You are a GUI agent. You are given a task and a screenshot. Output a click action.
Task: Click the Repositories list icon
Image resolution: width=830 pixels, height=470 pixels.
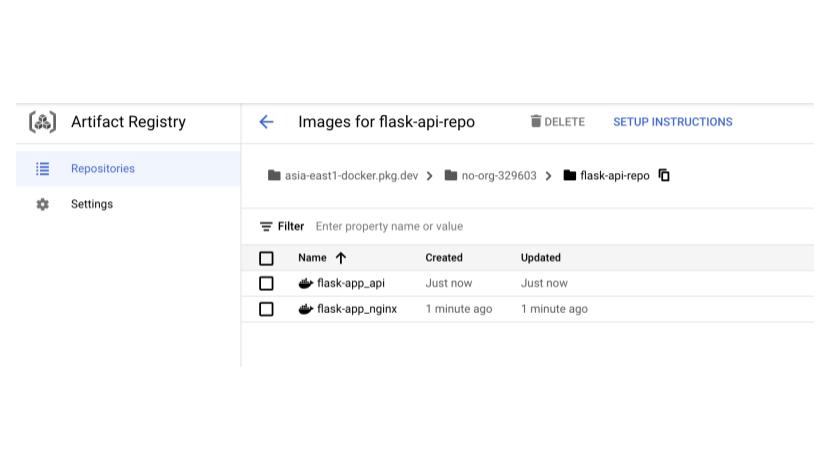pyautogui.click(x=42, y=169)
